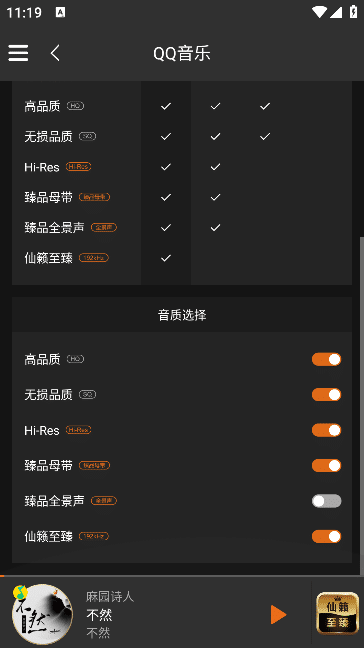Tap the 192kHz badge beside 仙籁至臻 toggle row
Screen dimensions: 364x648
coord(94,536)
